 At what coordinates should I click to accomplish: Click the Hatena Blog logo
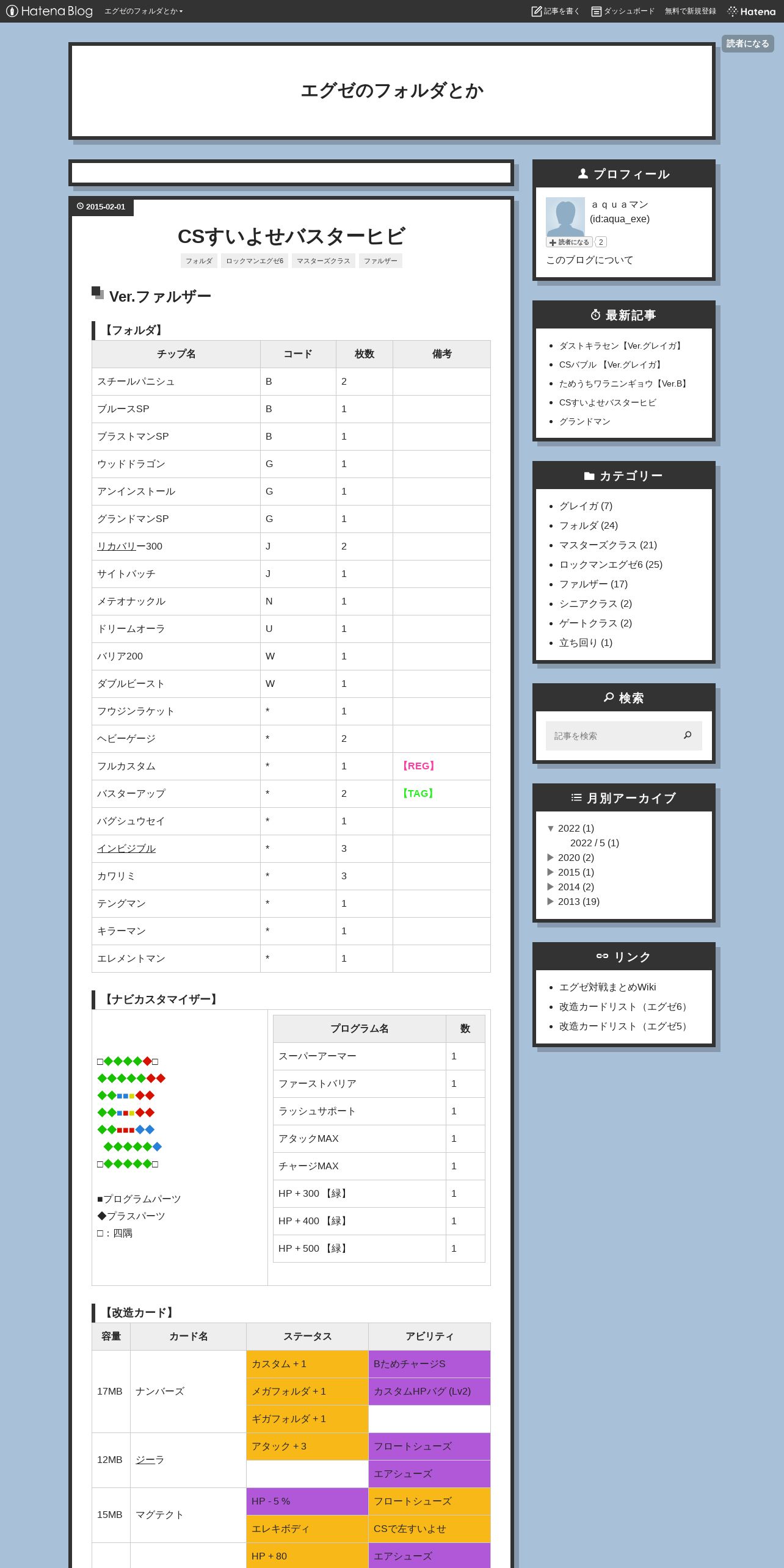(49, 11)
